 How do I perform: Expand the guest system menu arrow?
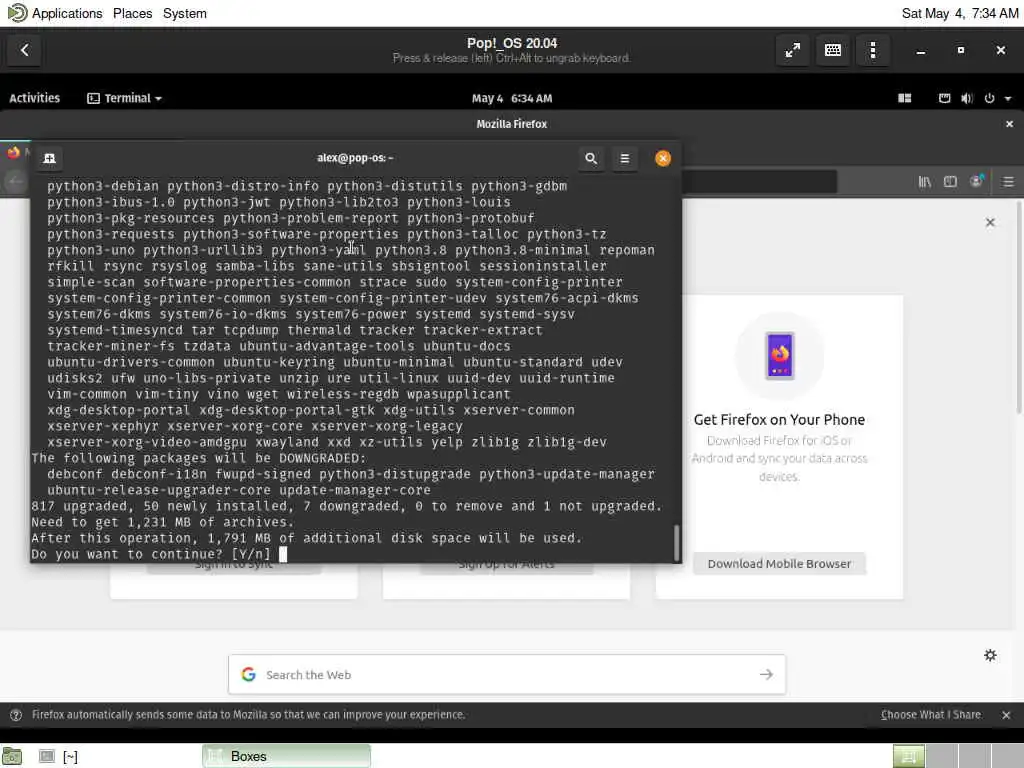pyautogui.click(x=1008, y=99)
